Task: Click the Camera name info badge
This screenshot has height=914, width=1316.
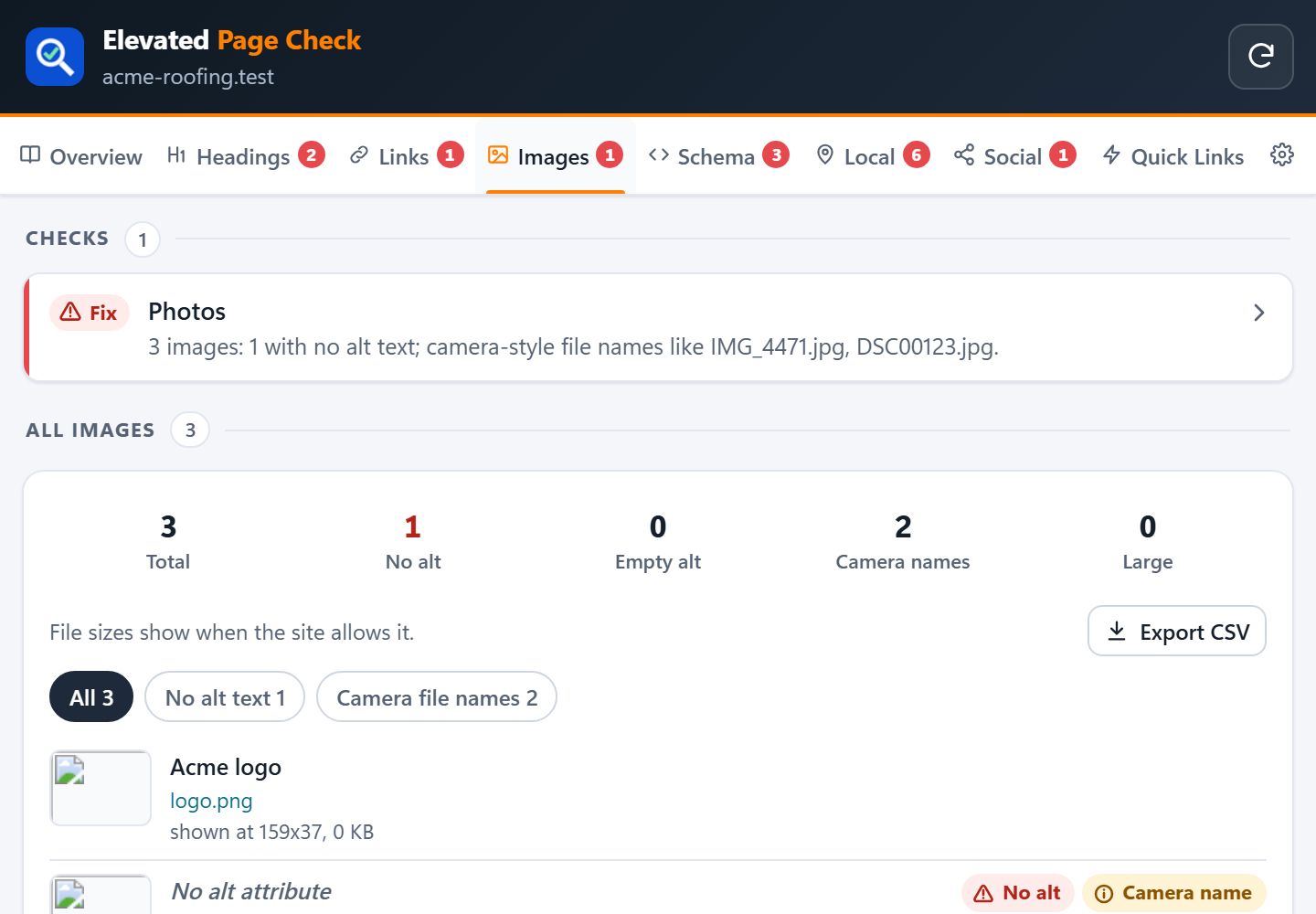Action: click(1173, 893)
